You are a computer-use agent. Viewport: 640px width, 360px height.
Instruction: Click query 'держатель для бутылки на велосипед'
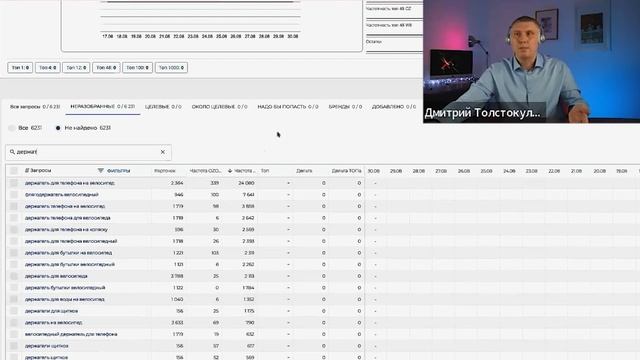[68, 253]
